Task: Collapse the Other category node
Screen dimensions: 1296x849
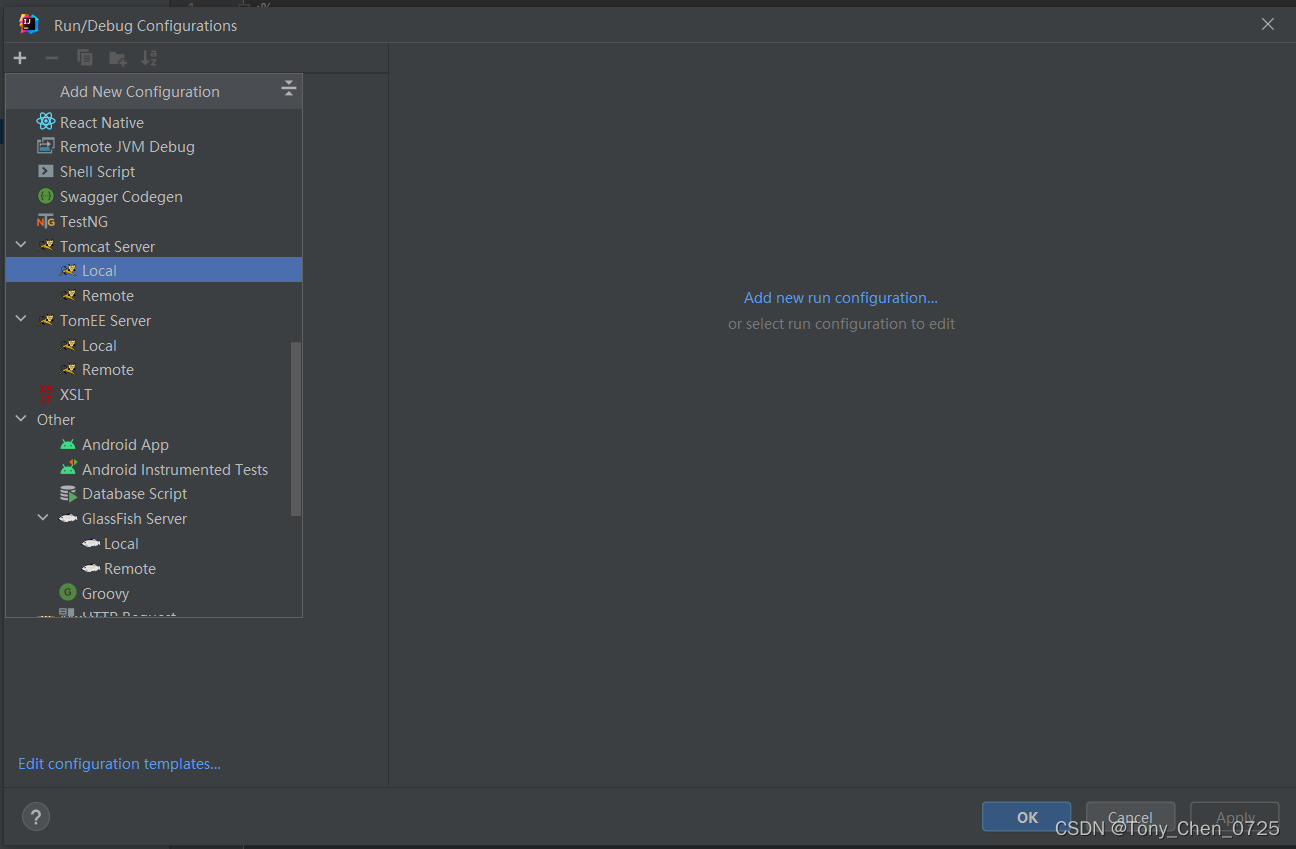Action: click(x=21, y=419)
